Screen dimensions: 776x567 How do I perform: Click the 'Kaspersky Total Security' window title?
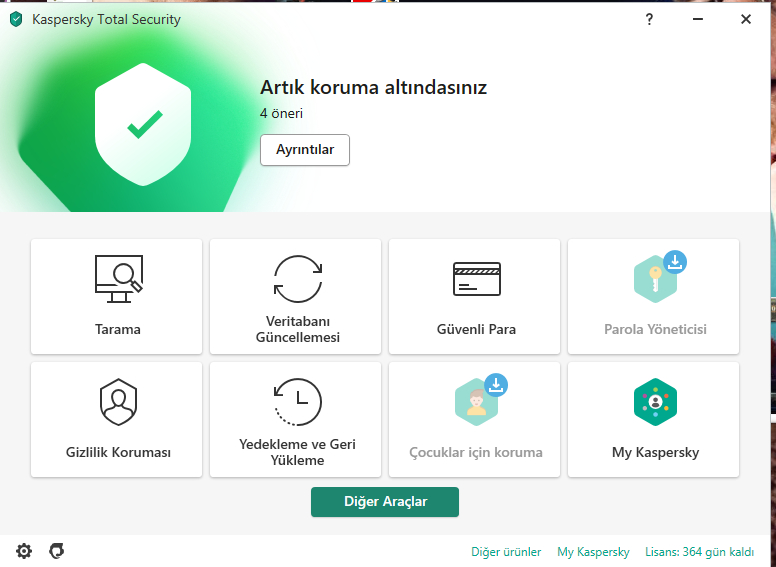click(x=106, y=20)
